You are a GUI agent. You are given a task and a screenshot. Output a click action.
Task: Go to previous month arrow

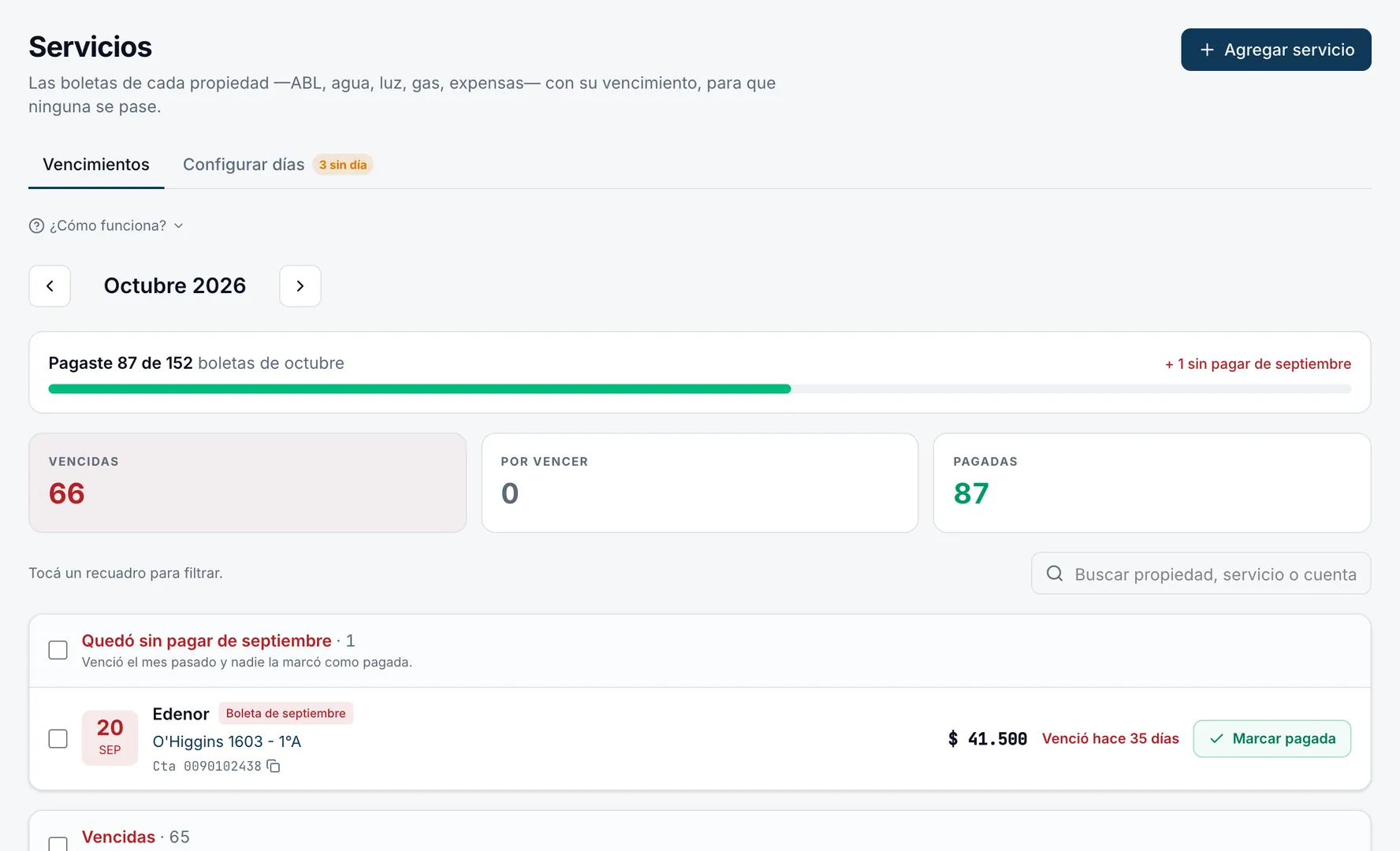(x=50, y=286)
